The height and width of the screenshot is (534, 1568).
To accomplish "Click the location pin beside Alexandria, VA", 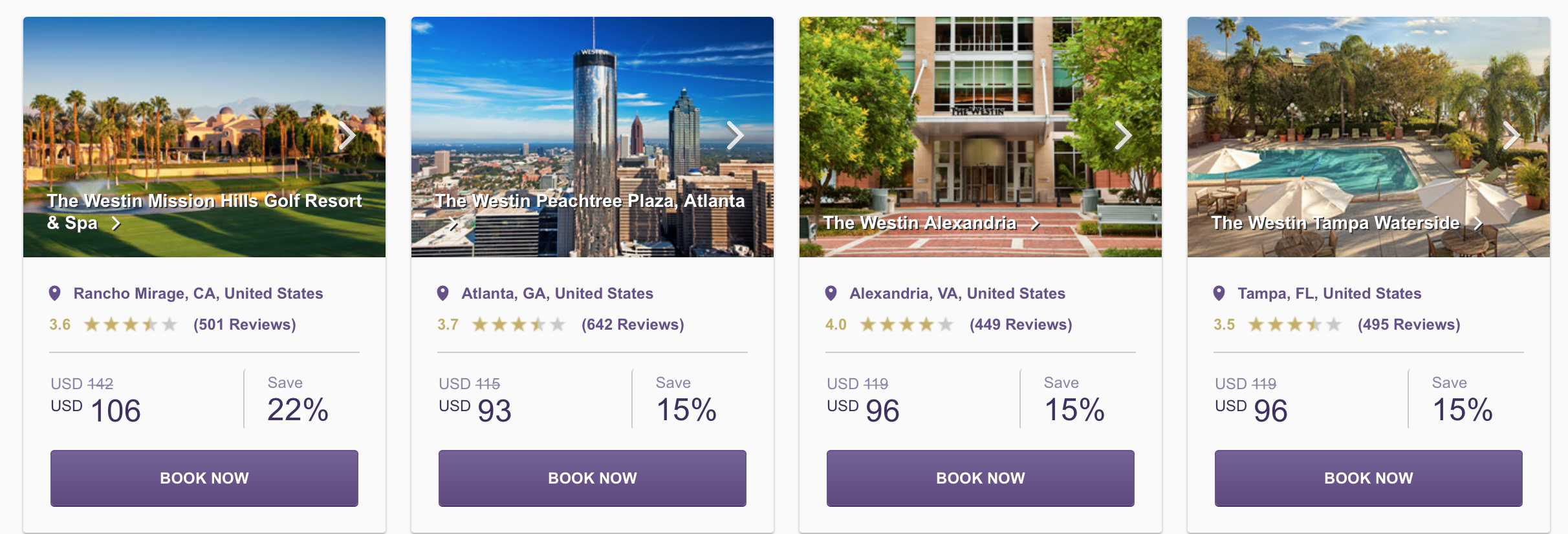I will (x=831, y=294).
